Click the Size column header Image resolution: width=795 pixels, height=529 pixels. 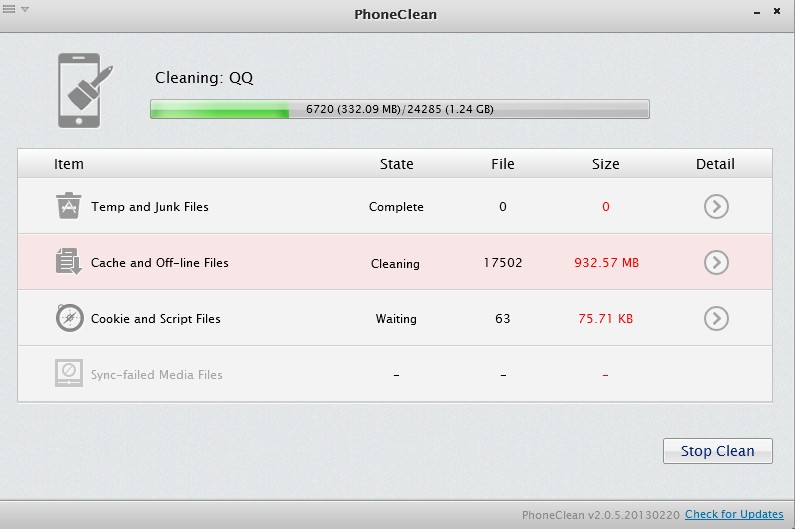coord(605,164)
